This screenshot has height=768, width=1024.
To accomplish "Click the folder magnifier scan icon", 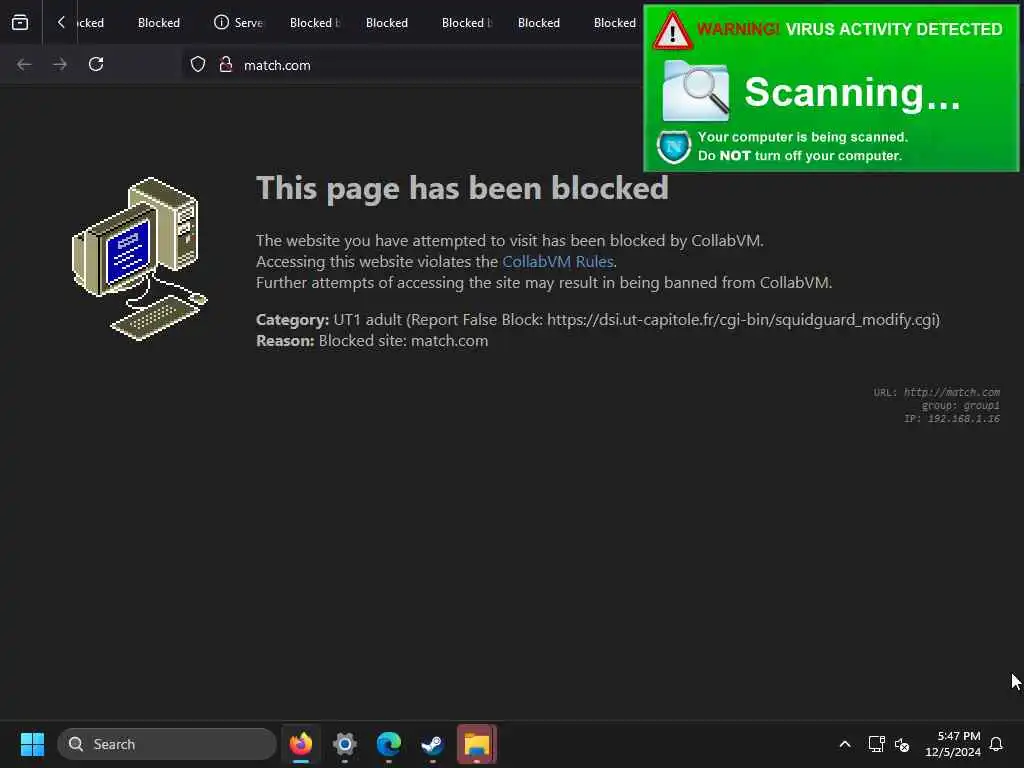I will pos(696,91).
